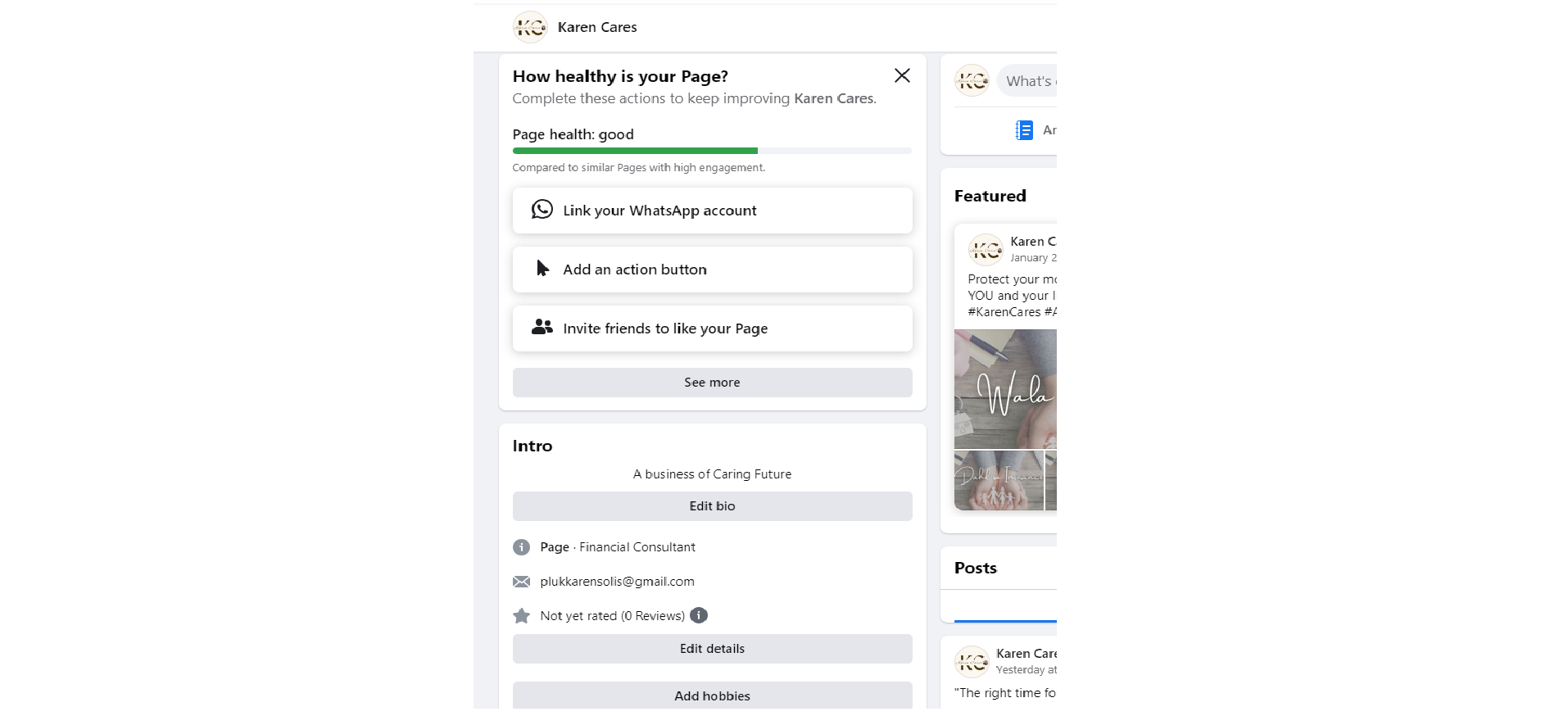Screen dimensions: 1568x725
Task: Open the featured Wala post image
Action: [x=1006, y=389]
